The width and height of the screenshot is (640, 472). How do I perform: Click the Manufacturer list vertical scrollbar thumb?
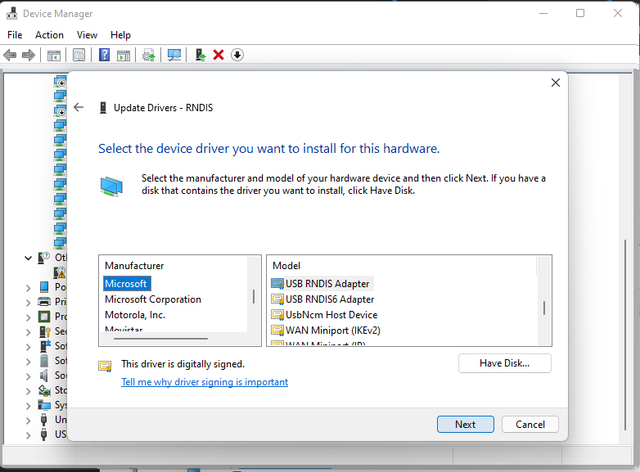253,297
